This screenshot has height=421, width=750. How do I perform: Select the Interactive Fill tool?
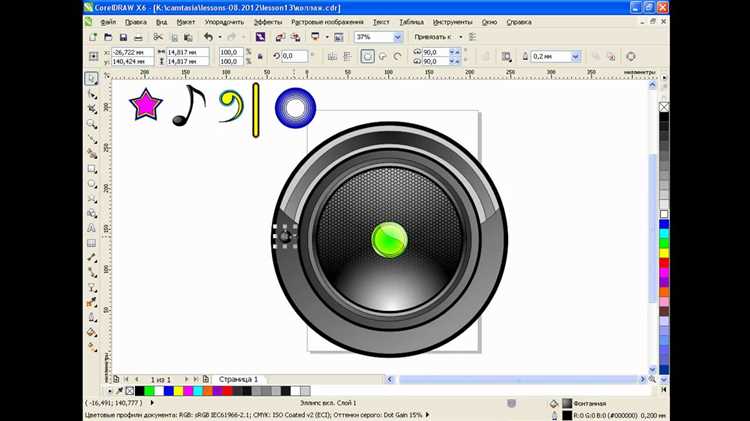click(92, 347)
